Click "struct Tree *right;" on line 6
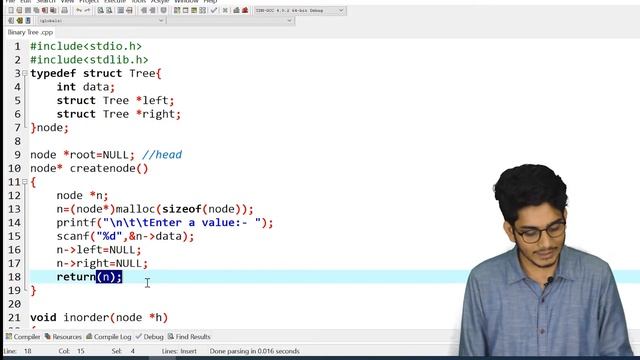 pos(119,114)
